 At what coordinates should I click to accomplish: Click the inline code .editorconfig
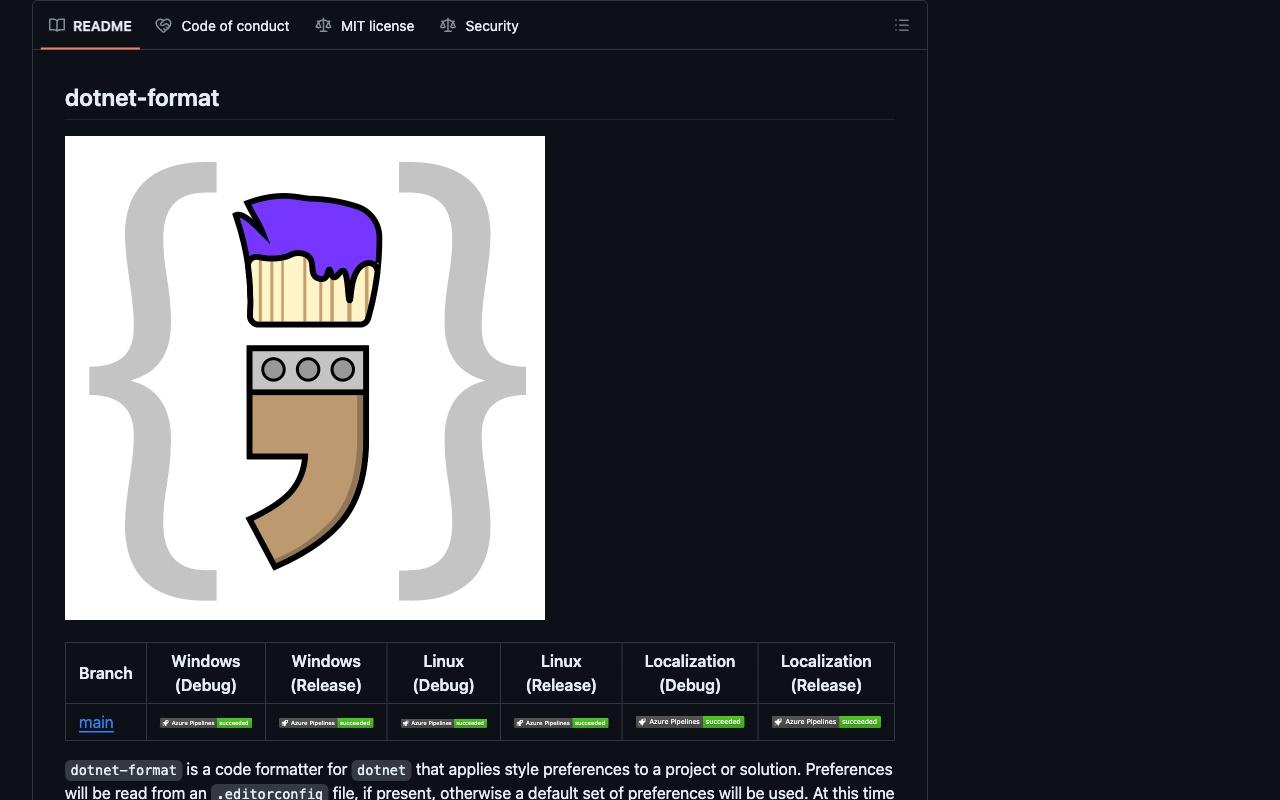(270, 792)
